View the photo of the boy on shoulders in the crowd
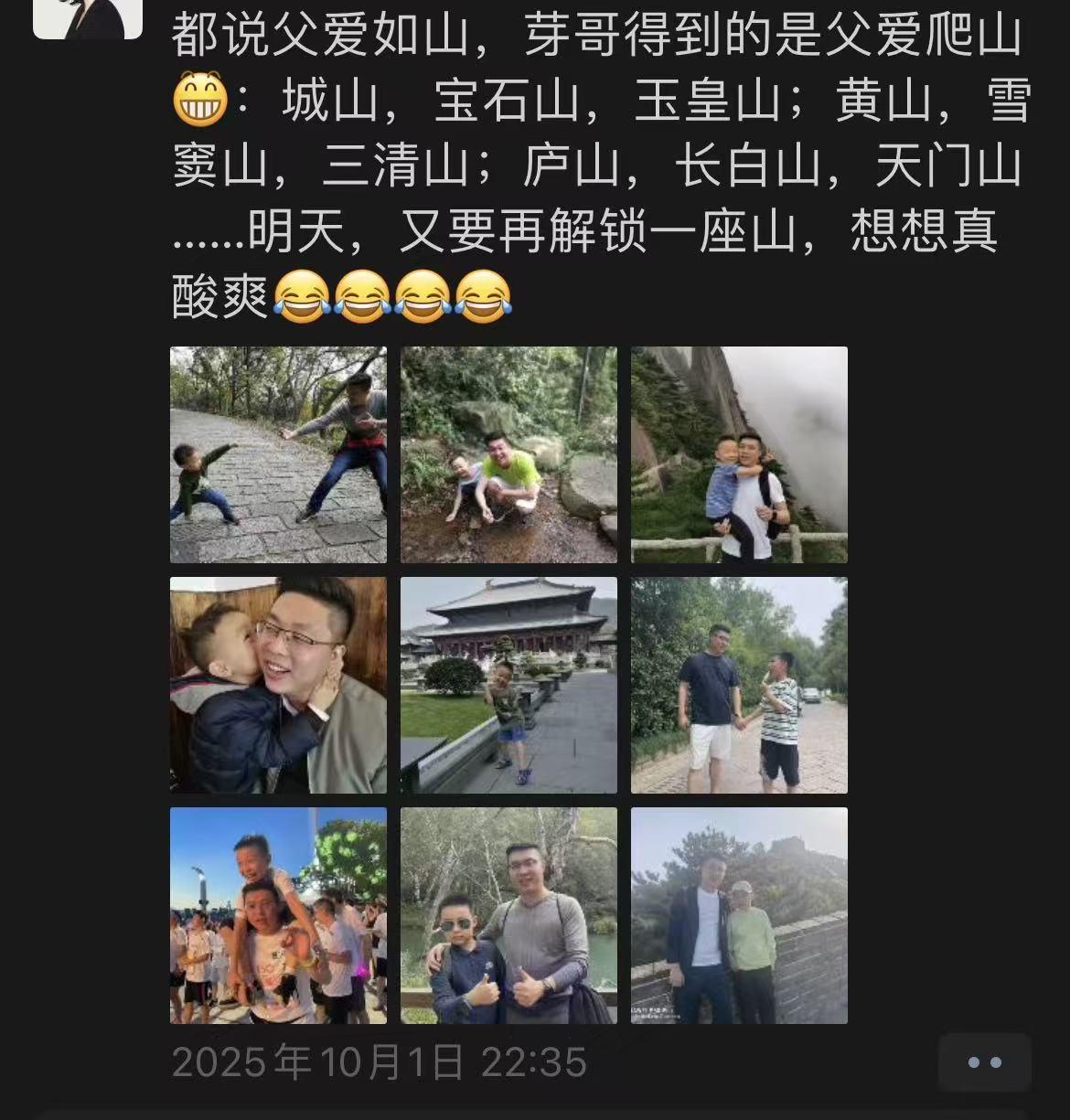Image resolution: width=1070 pixels, height=1120 pixels. (278, 915)
